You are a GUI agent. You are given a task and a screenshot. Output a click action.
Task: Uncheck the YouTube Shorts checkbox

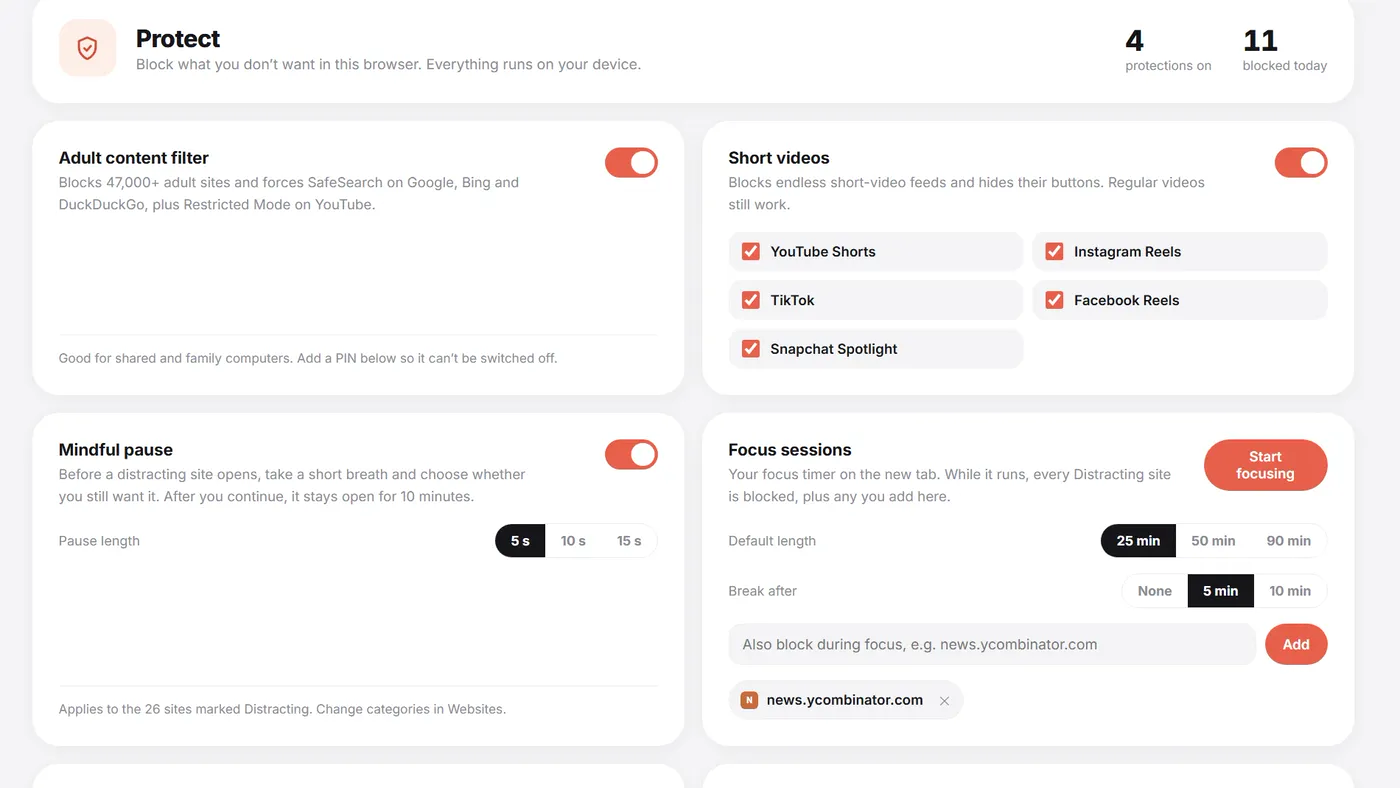tap(751, 252)
